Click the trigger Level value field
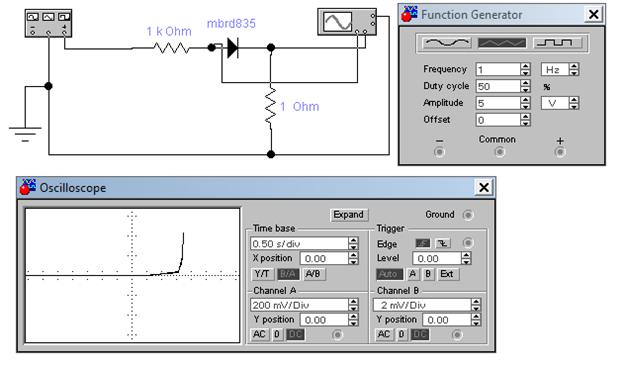This screenshot has width=623, height=370. click(x=437, y=258)
